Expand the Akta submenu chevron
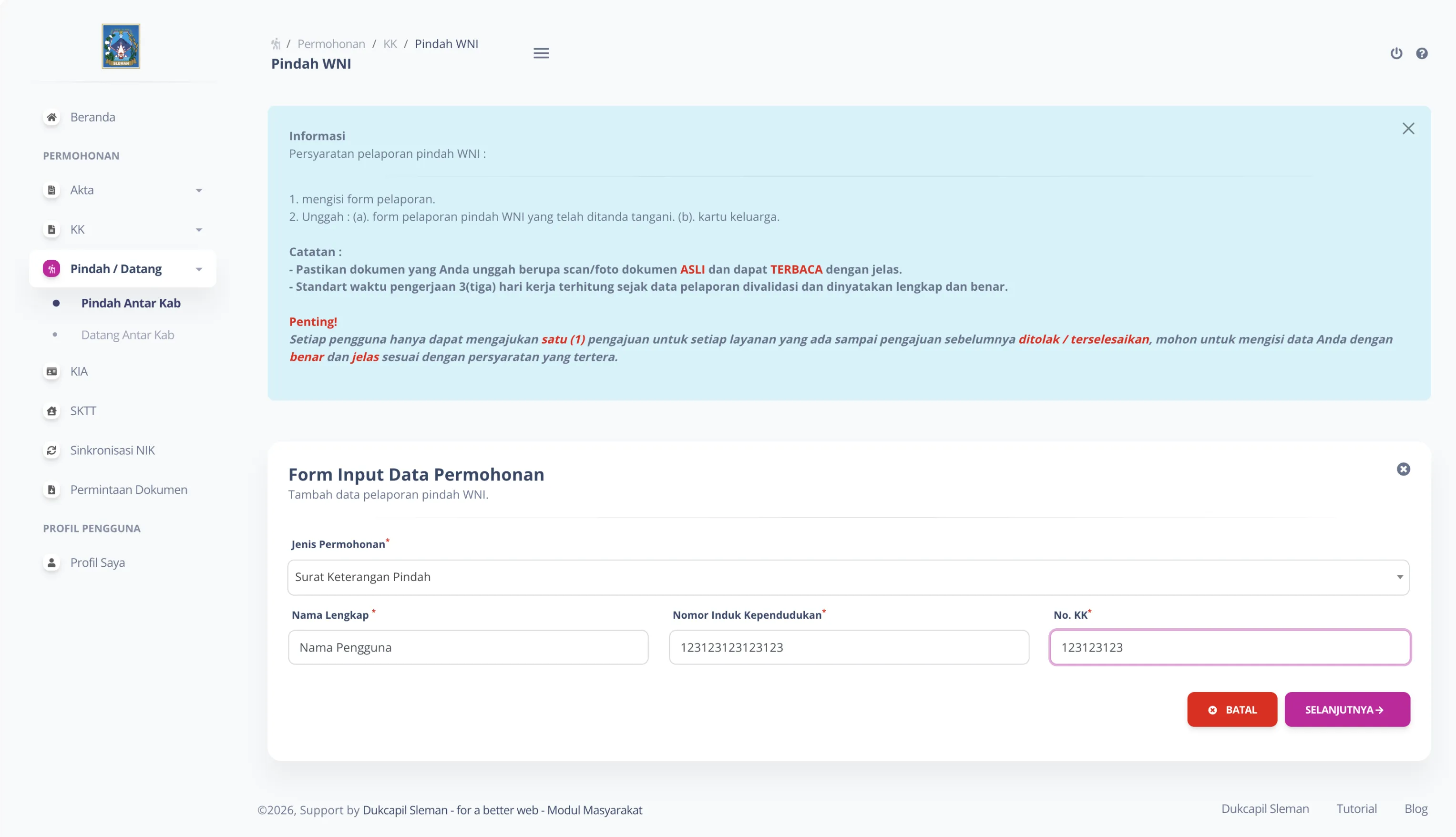This screenshot has width=1456, height=837. click(199, 190)
